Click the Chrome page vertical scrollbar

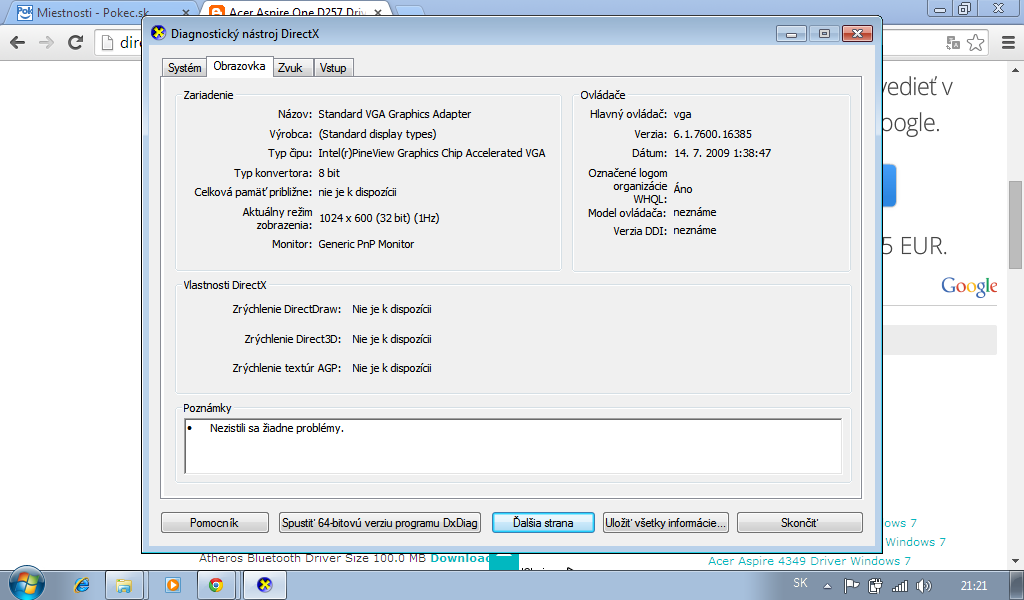(1015, 225)
